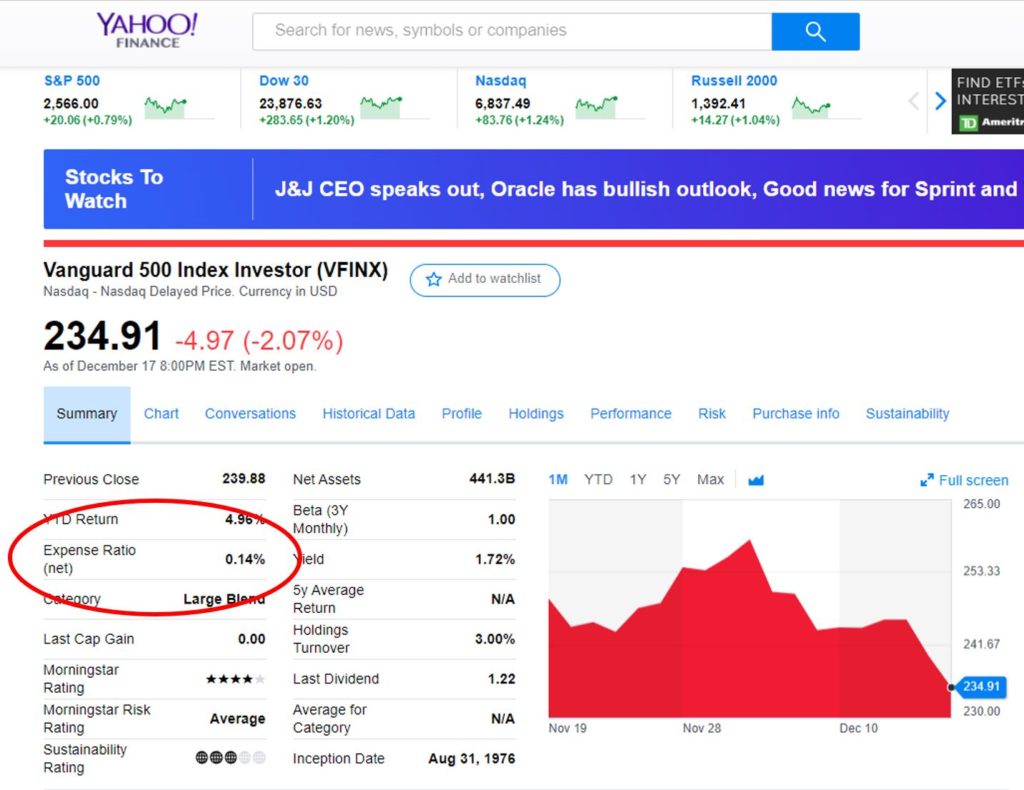Click the Beta (3Y Monthly) value 1.00
The image size is (1024, 790).
pyautogui.click(x=502, y=519)
